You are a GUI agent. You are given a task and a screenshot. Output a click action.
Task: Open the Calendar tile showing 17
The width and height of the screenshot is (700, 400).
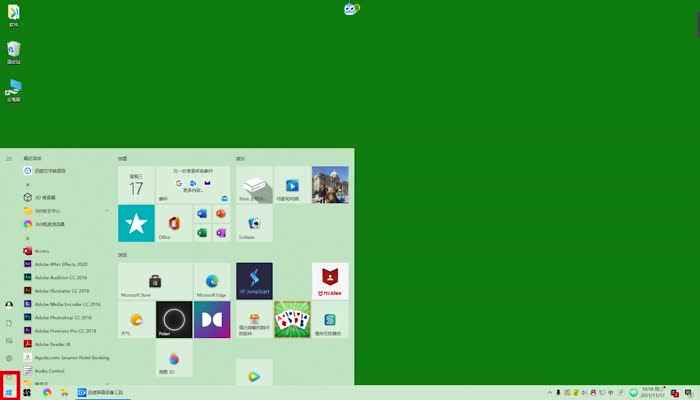pos(136,185)
